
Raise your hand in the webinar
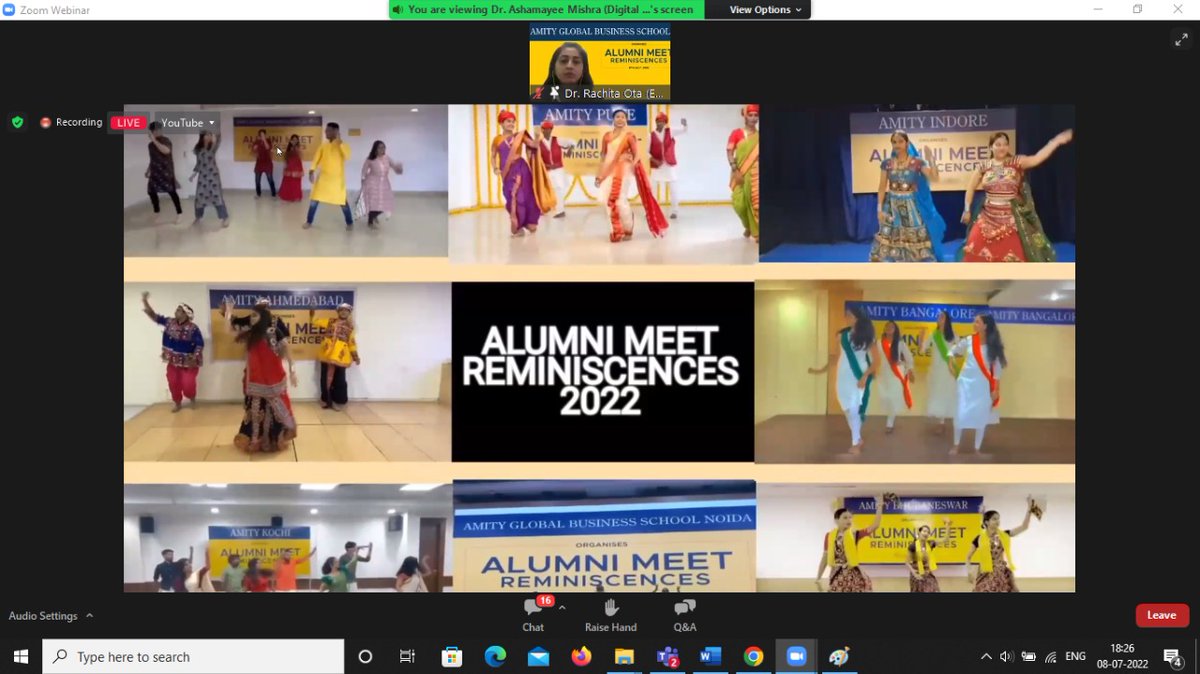click(610, 615)
